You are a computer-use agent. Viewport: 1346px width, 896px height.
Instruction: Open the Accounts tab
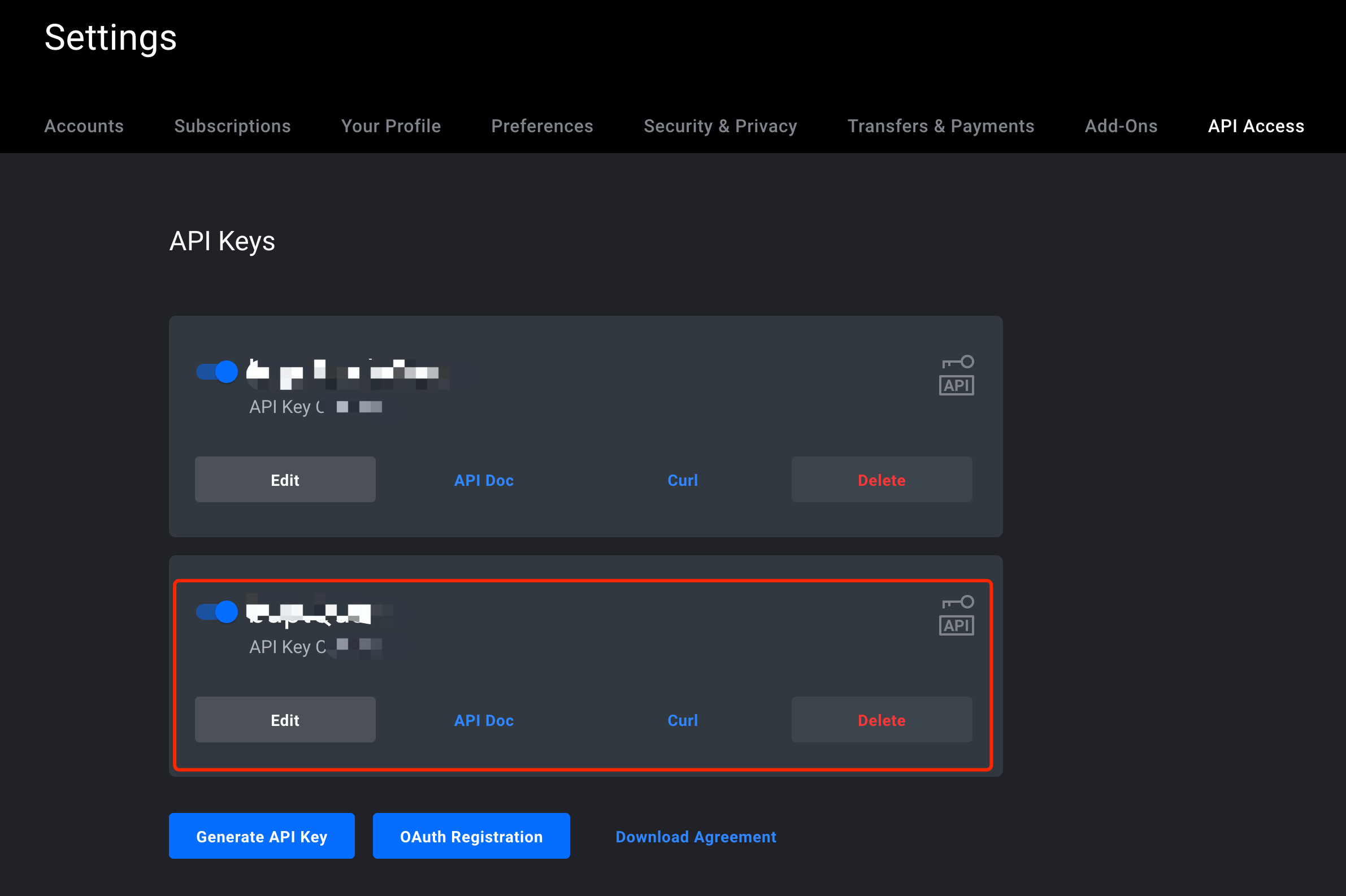pos(84,126)
